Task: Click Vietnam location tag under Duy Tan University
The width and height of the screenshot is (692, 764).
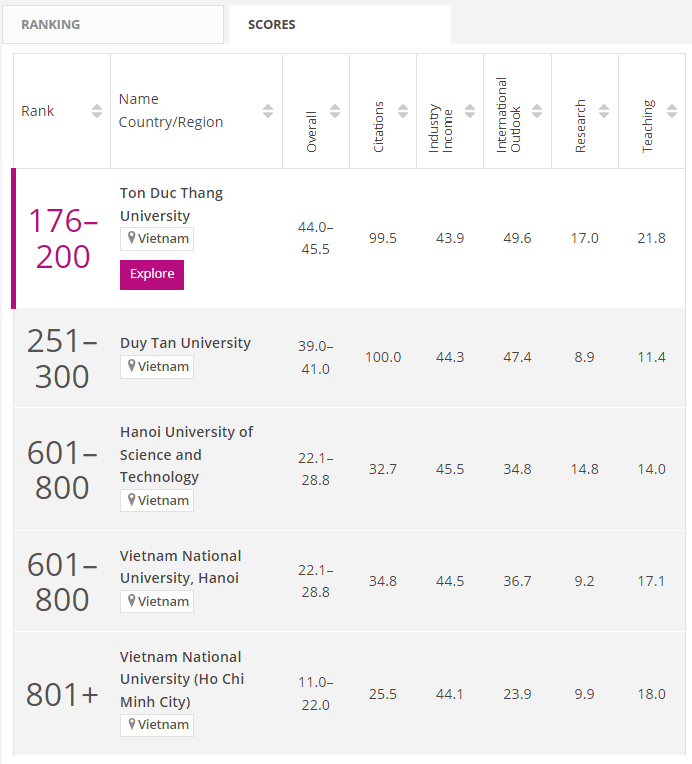Action: 157,367
